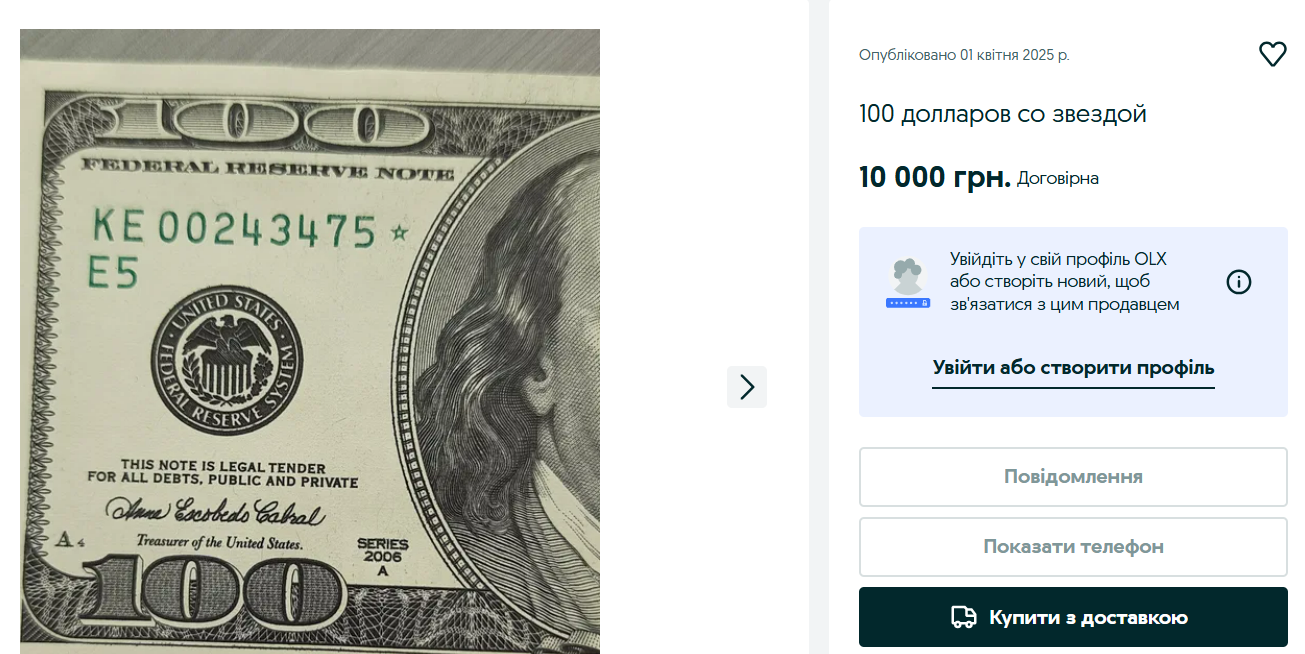The image size is (1305, 654).
Task: Click the green star after serial number
Action: point(400,233)
